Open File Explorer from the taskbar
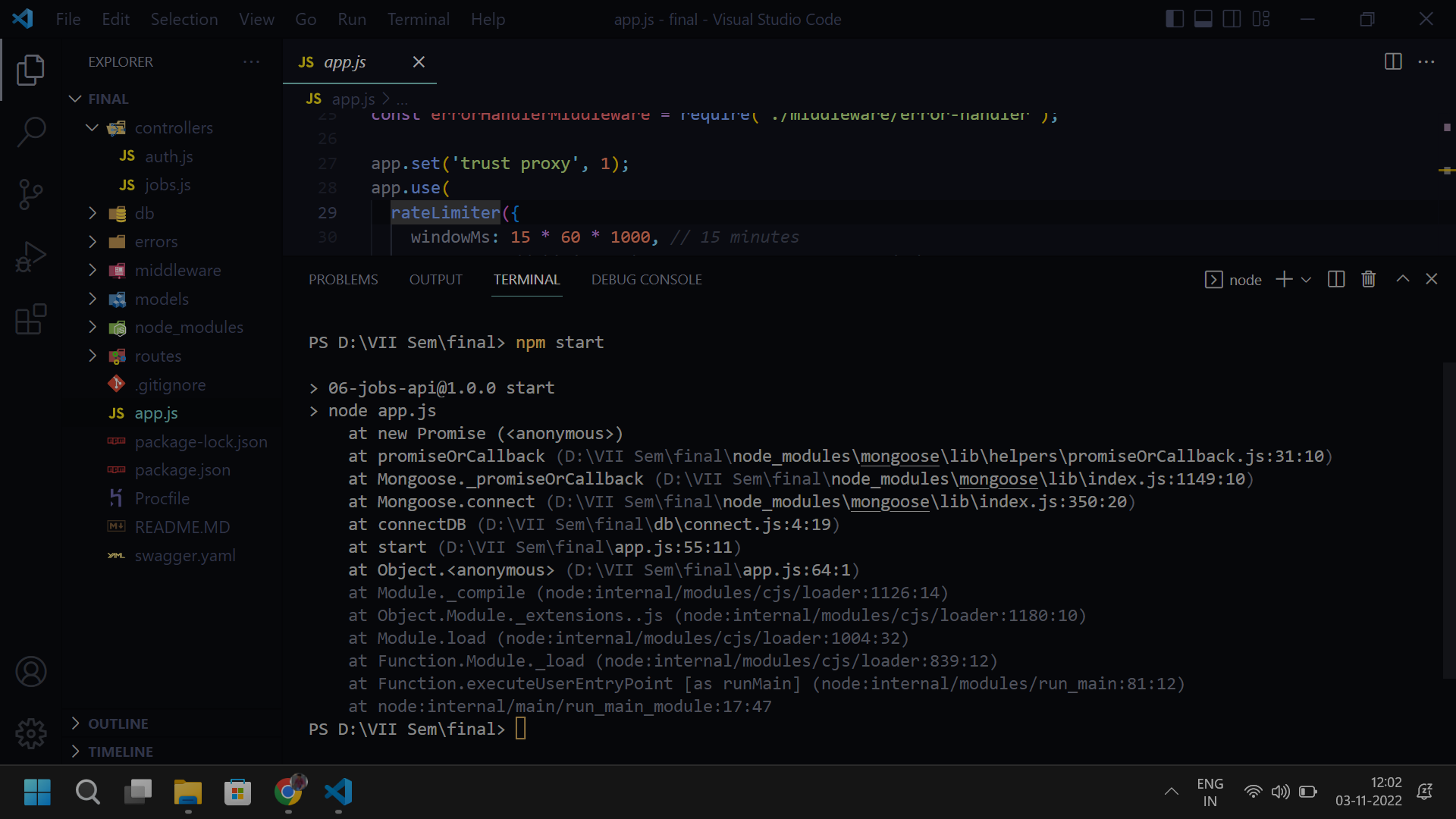 click(187, 792)
